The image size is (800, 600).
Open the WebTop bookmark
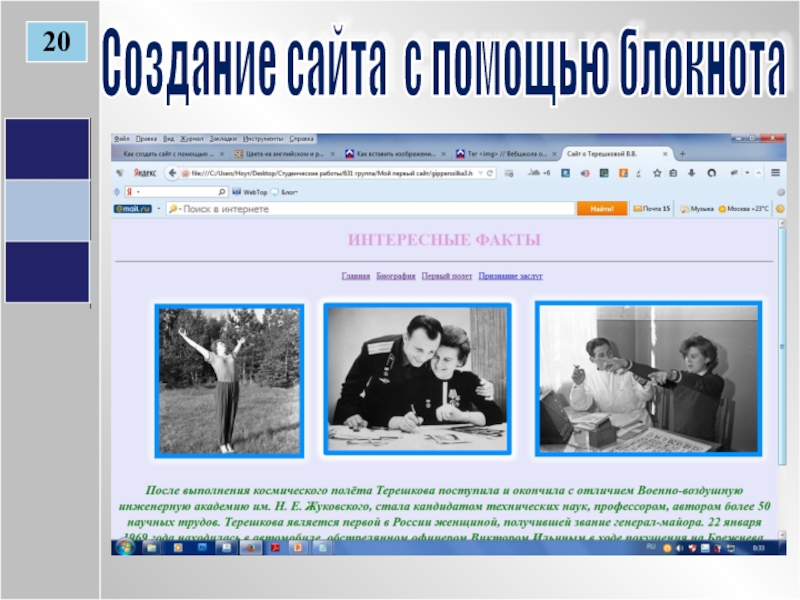[250, 192]
